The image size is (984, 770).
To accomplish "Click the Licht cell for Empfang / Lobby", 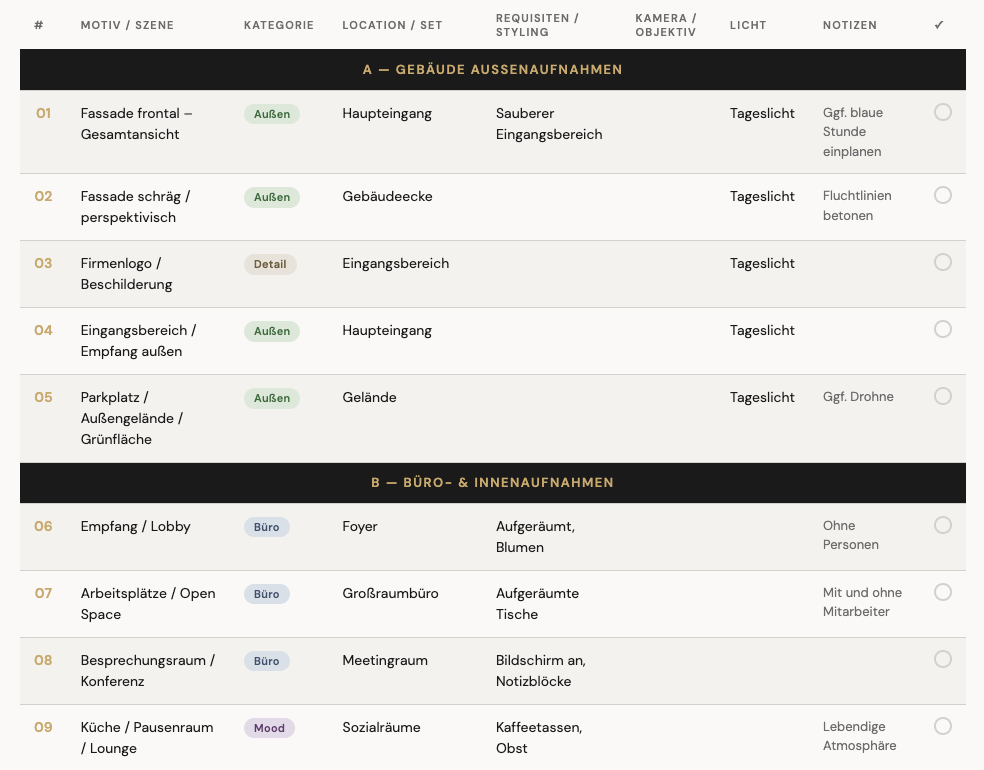I will tap(766, 537).
